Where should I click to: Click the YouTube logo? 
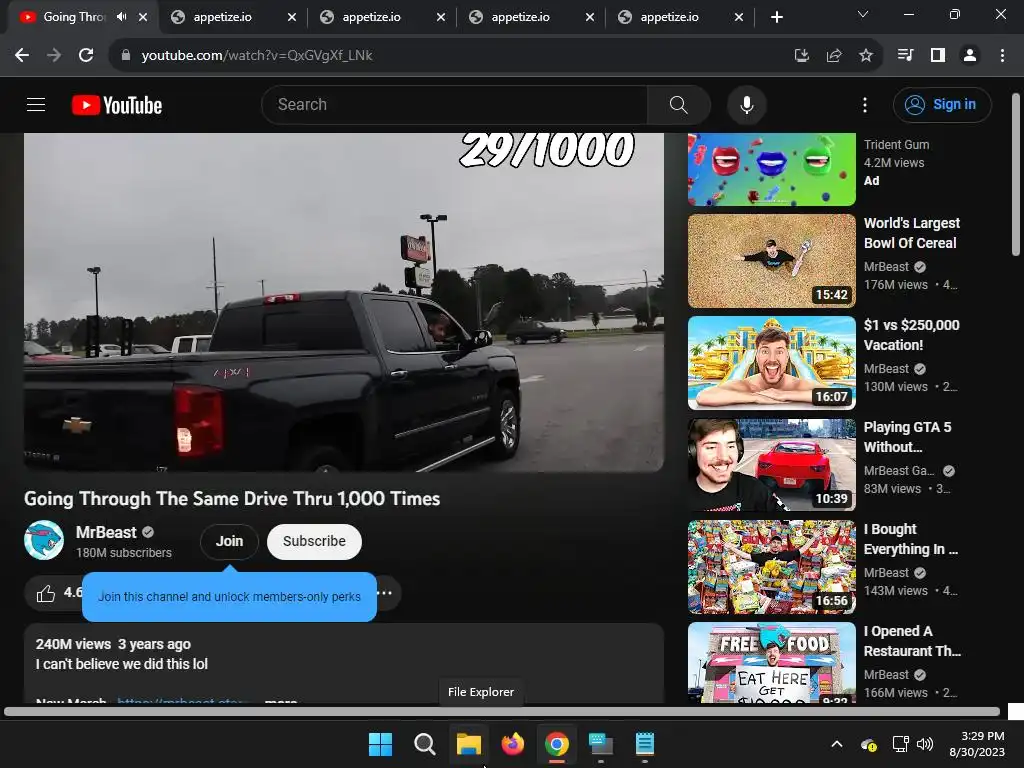(117, 105)
